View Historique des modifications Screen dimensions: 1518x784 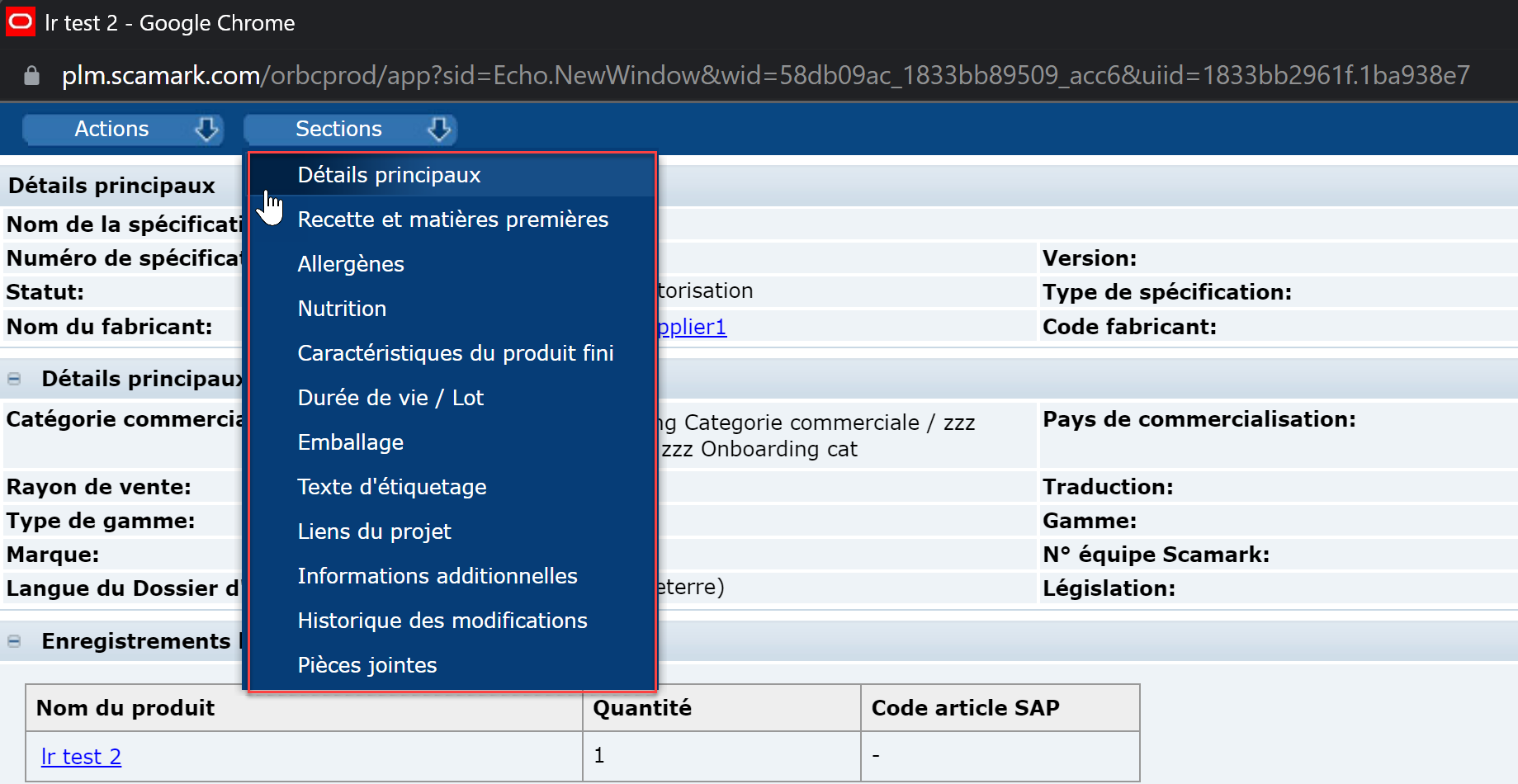click(x=452, y=621)
